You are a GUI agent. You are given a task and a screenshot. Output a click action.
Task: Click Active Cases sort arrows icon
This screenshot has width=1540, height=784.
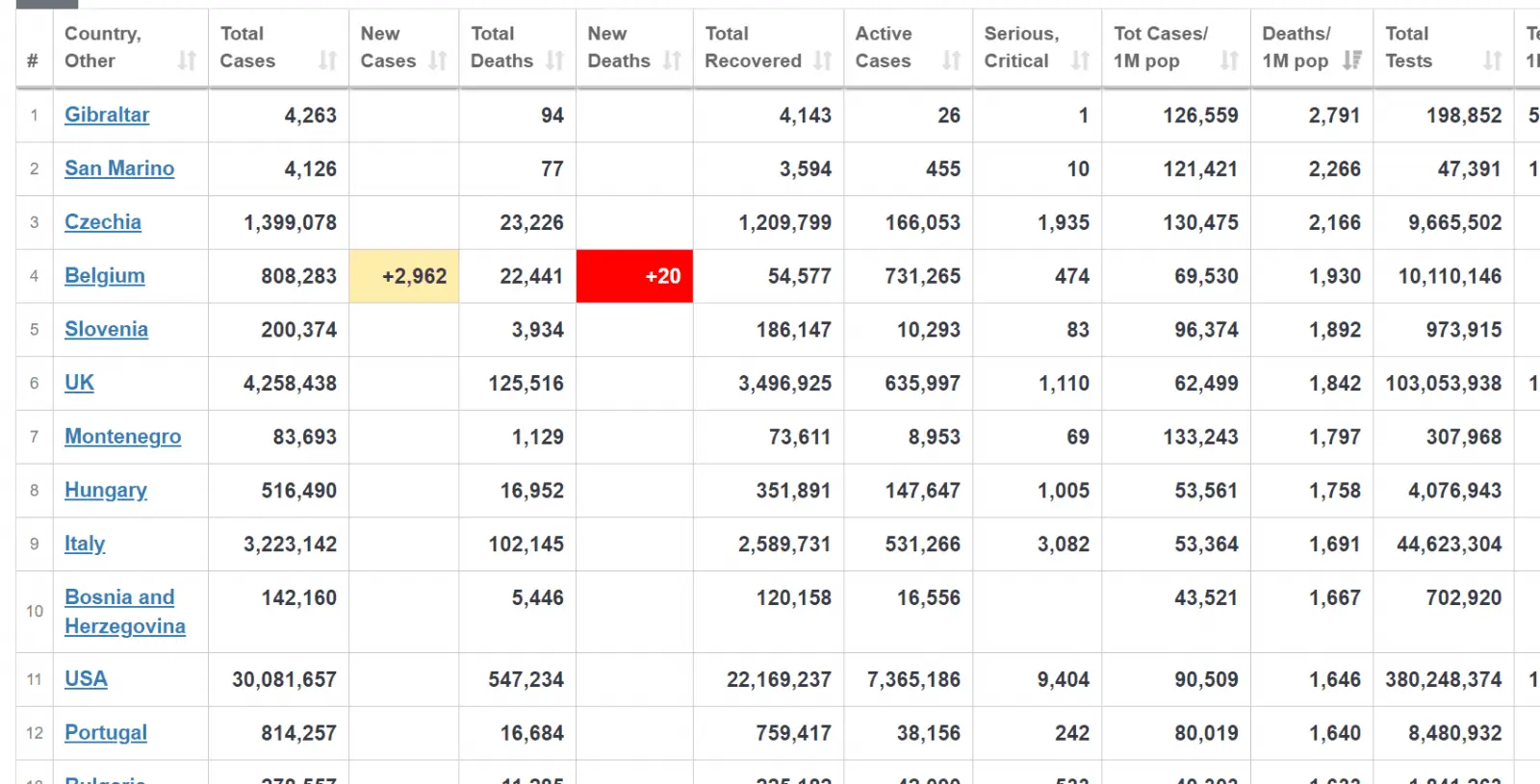pyautogui.click(x=951, y=62)
